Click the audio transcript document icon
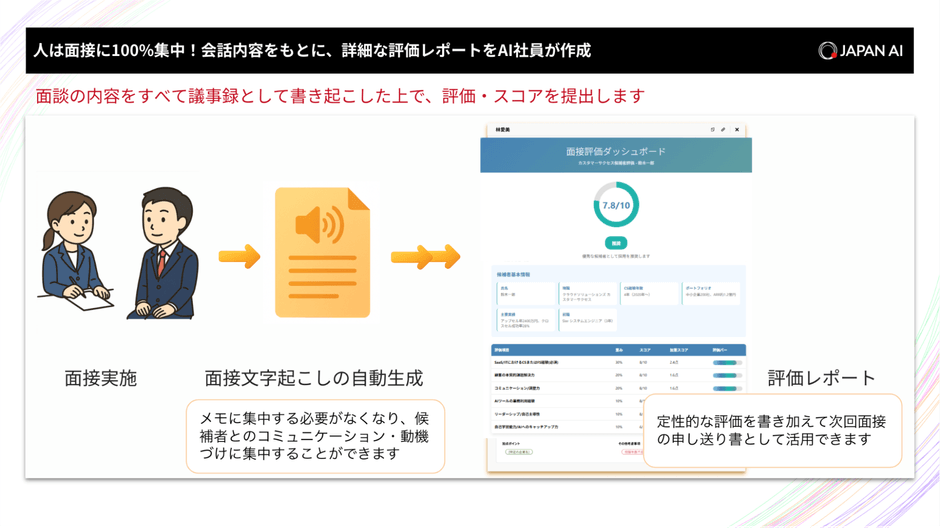The height and width of the screenshot is (528, 940). pyautogui.click(x=322, y=253)
